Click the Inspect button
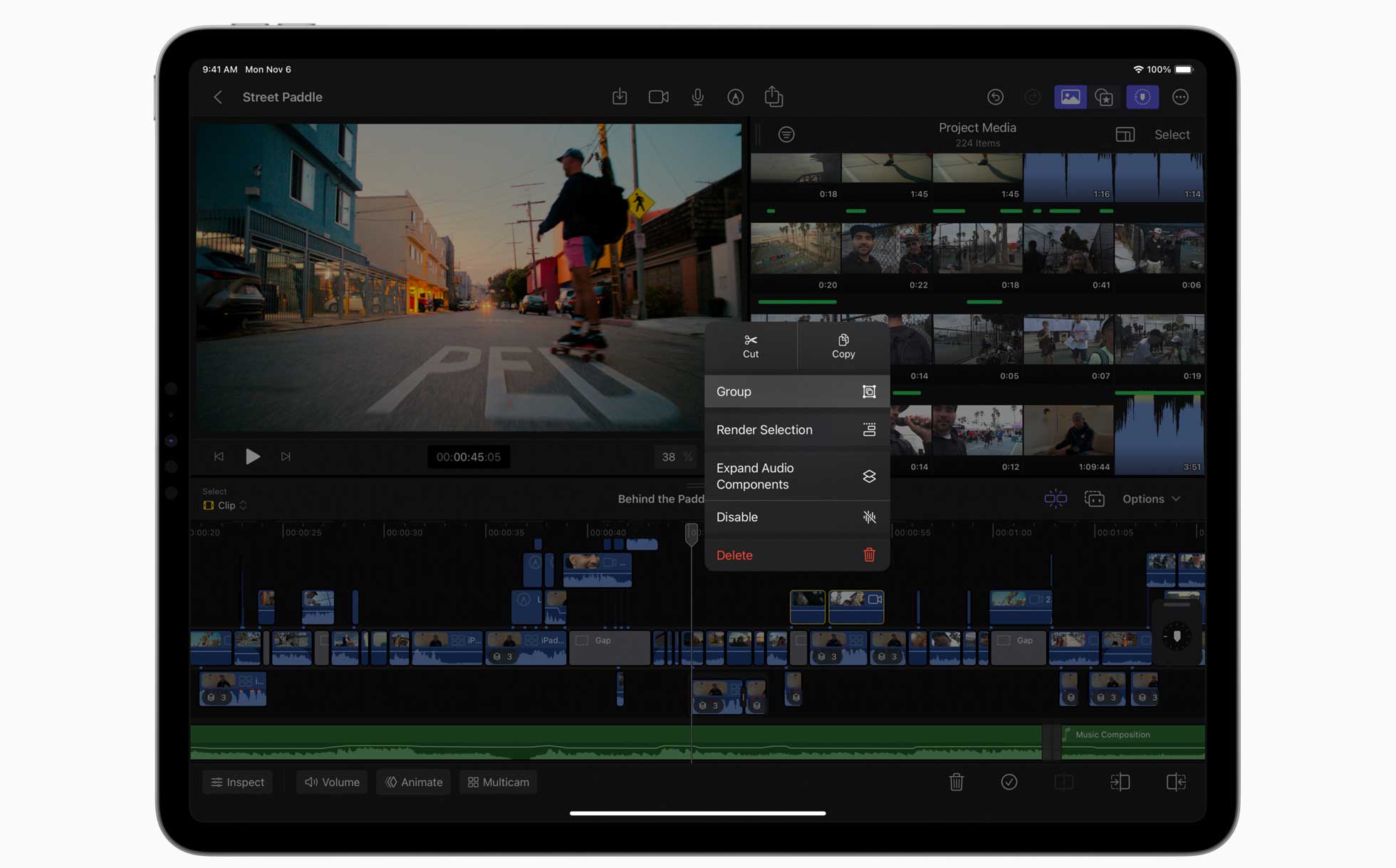The image size is (1396, 868). [238, 782]
